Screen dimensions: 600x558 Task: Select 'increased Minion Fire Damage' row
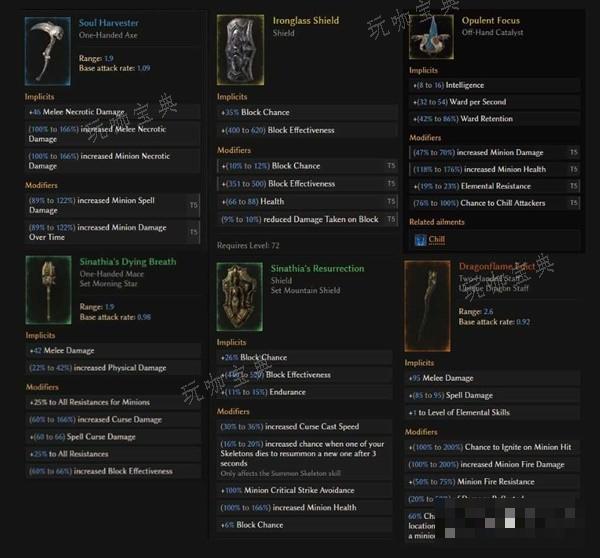[x=492, y=464]
